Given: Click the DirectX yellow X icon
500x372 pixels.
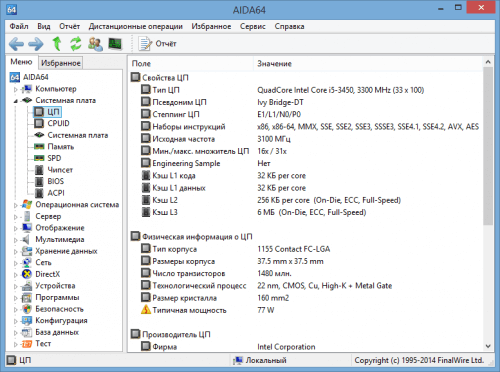Looking at the screenshot, I should point(27,274).
